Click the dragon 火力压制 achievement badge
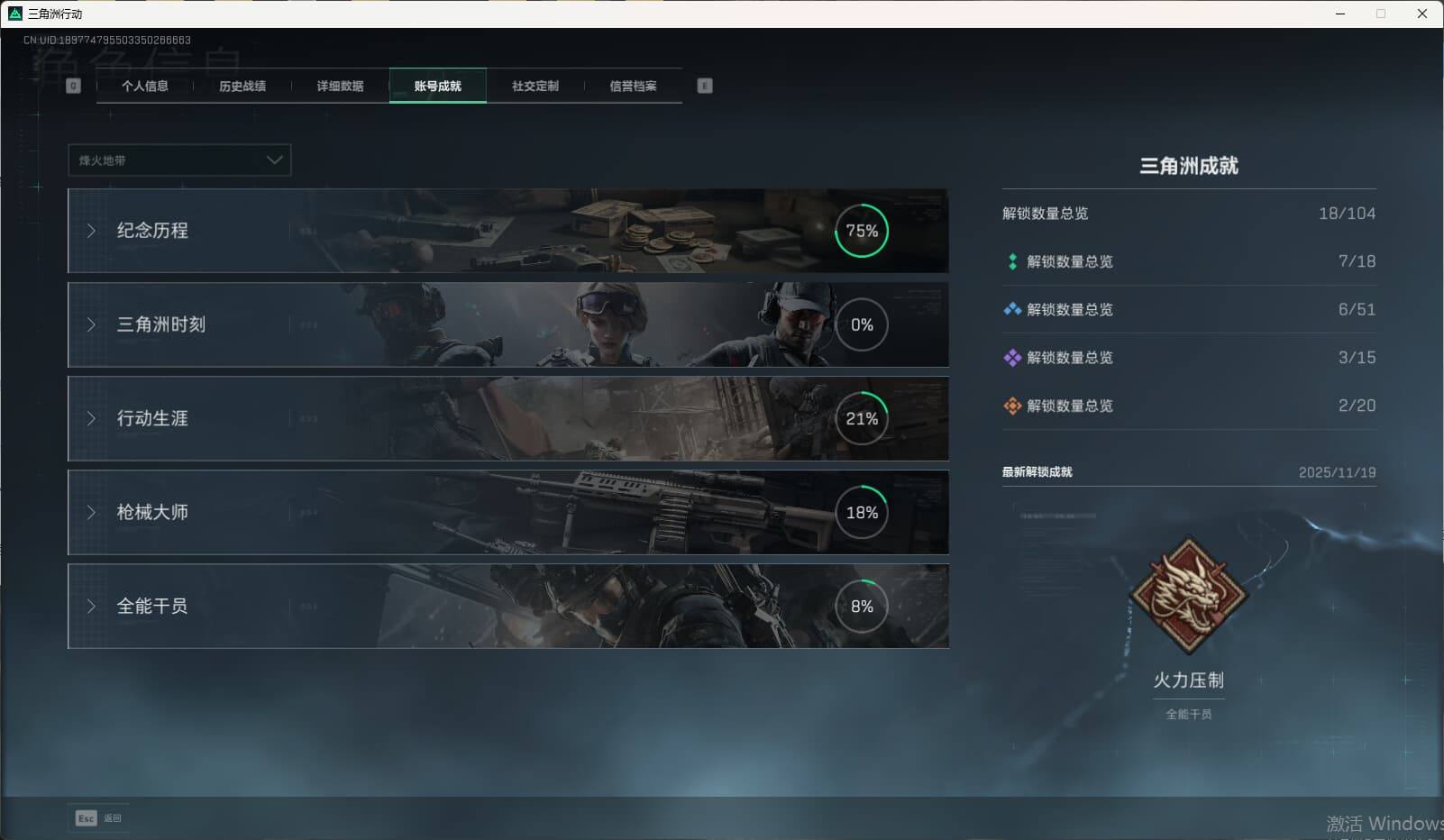This screenshot has width=1444, height=840. (x=1188, y=595)
